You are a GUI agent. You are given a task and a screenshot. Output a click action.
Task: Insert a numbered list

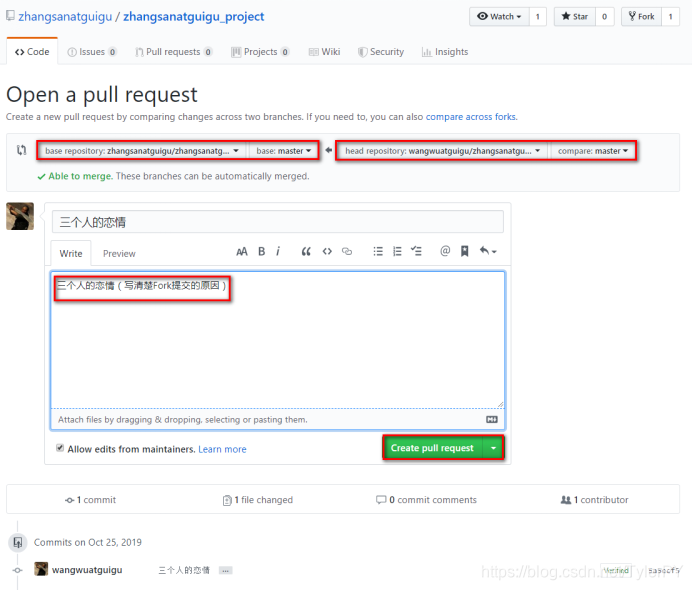[x=397, y=251]
